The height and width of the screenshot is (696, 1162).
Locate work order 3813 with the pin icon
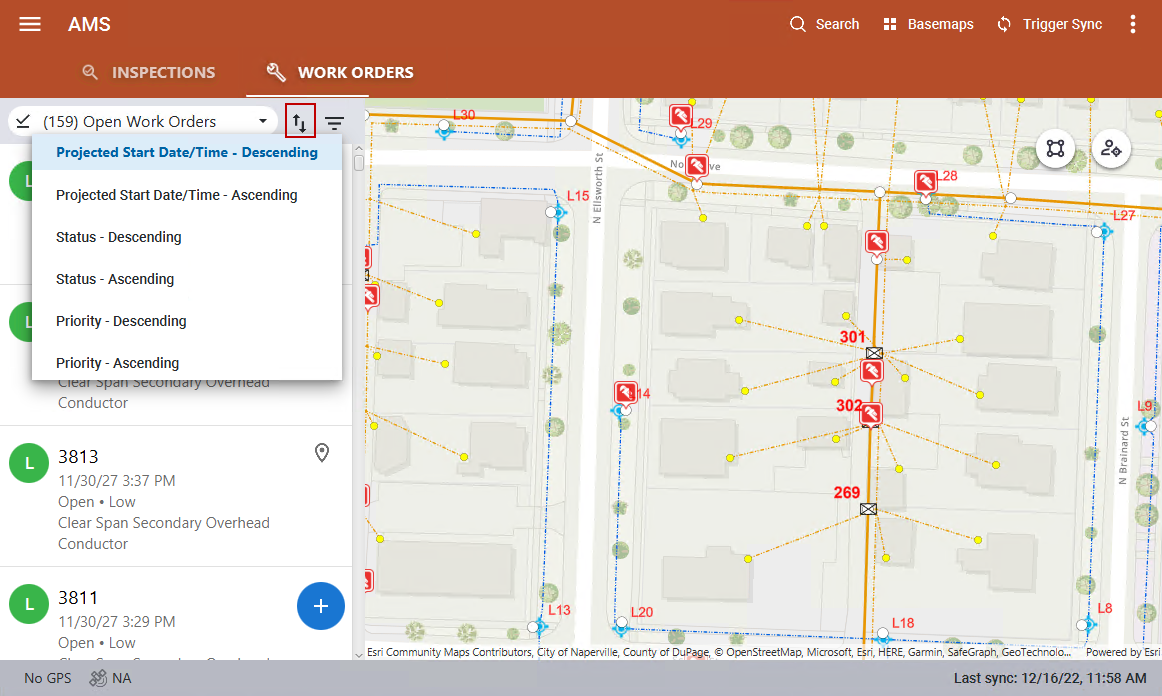322,454
